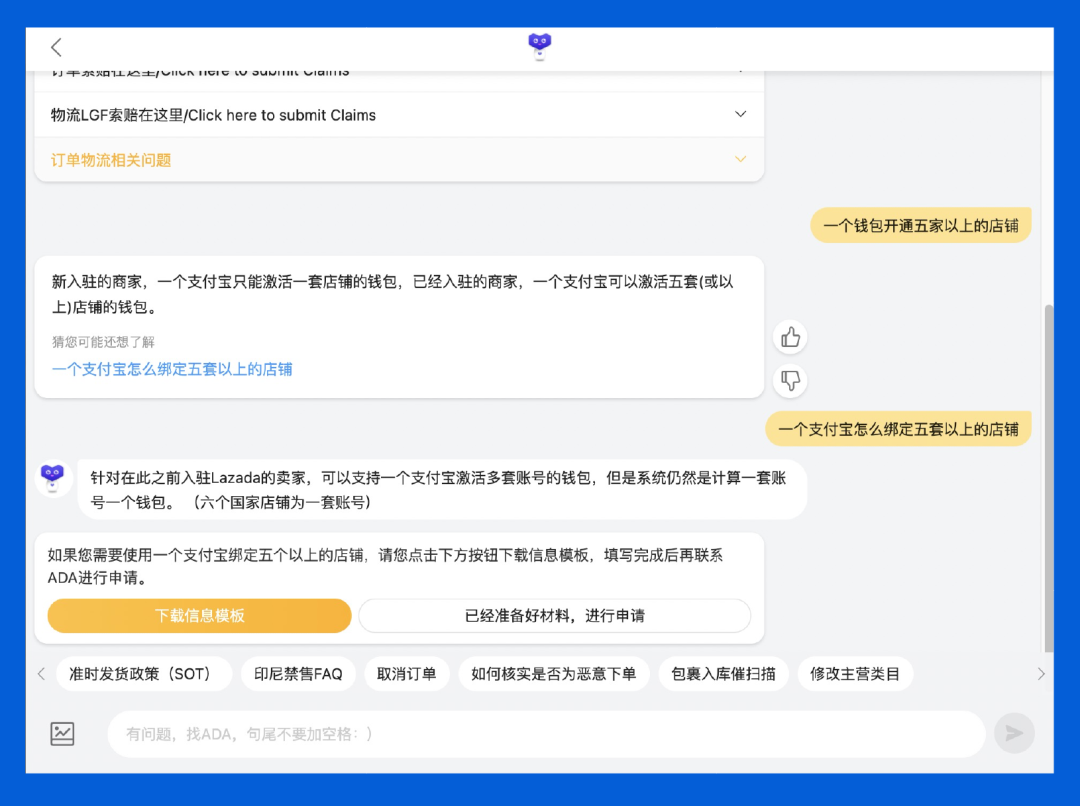
Task: Click the send message paper plane icon
Action: (x=1014, y=733)
